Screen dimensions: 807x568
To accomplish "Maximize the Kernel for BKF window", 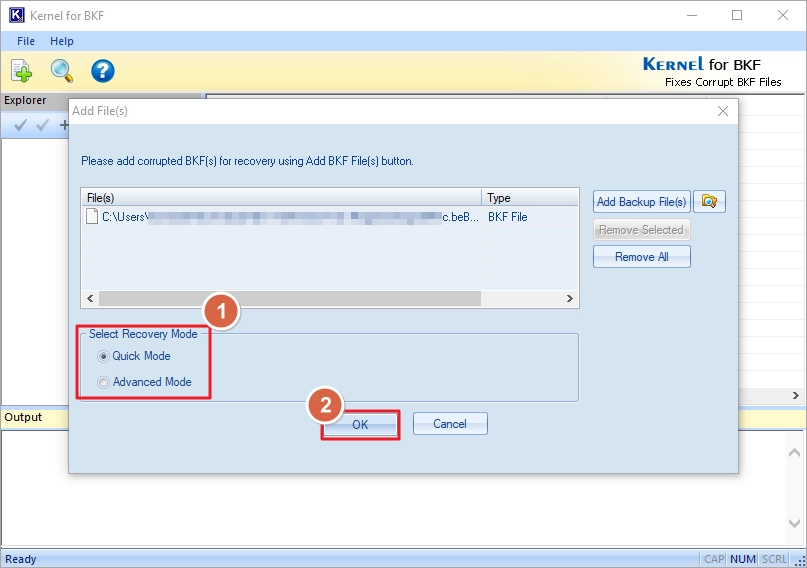I will 737,15.
